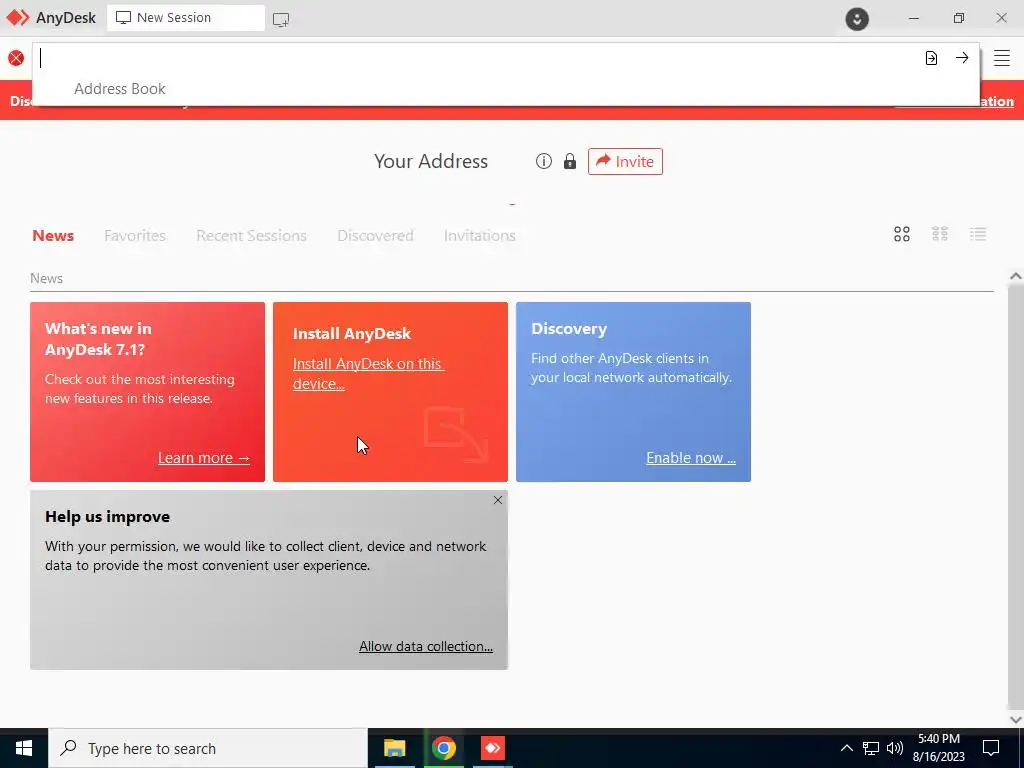1024x768 pixels.
Task: Select the New Session tab
Action: click(186, 18)
